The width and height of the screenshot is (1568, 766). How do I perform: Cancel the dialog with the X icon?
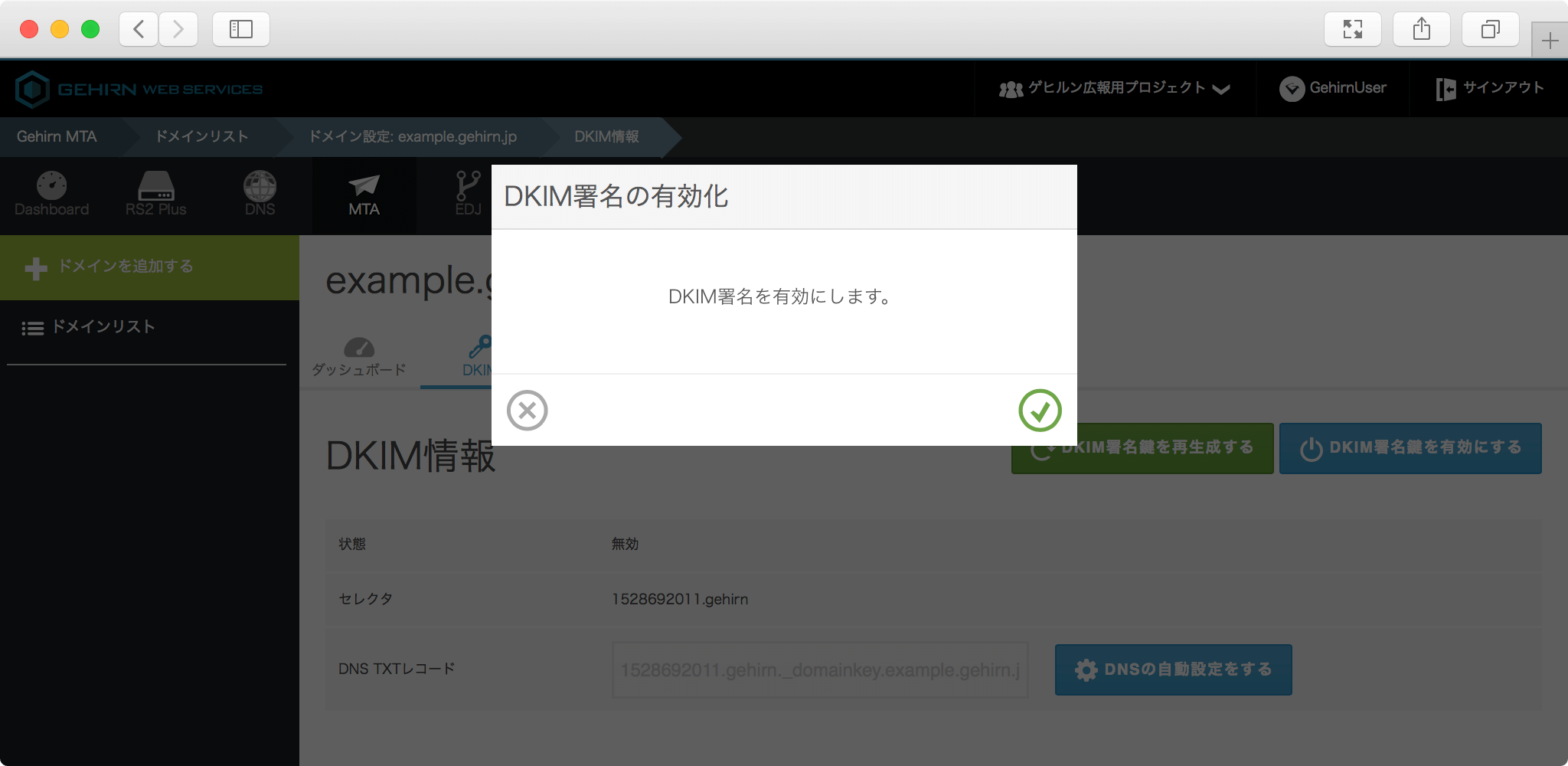point(527,411)
